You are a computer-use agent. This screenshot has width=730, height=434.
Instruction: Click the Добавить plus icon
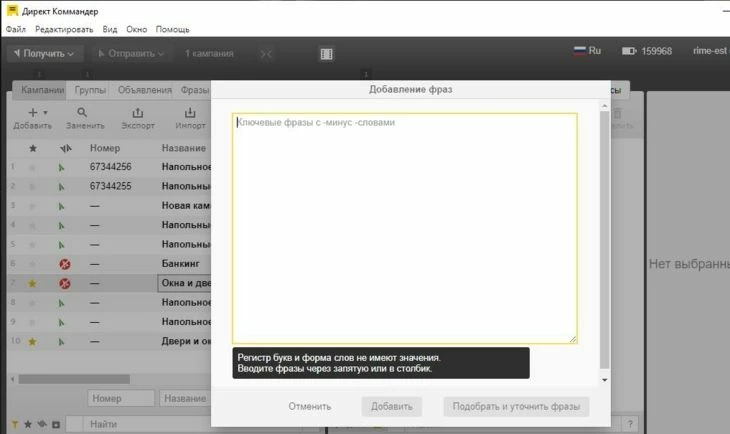click(x=33, y=112)
